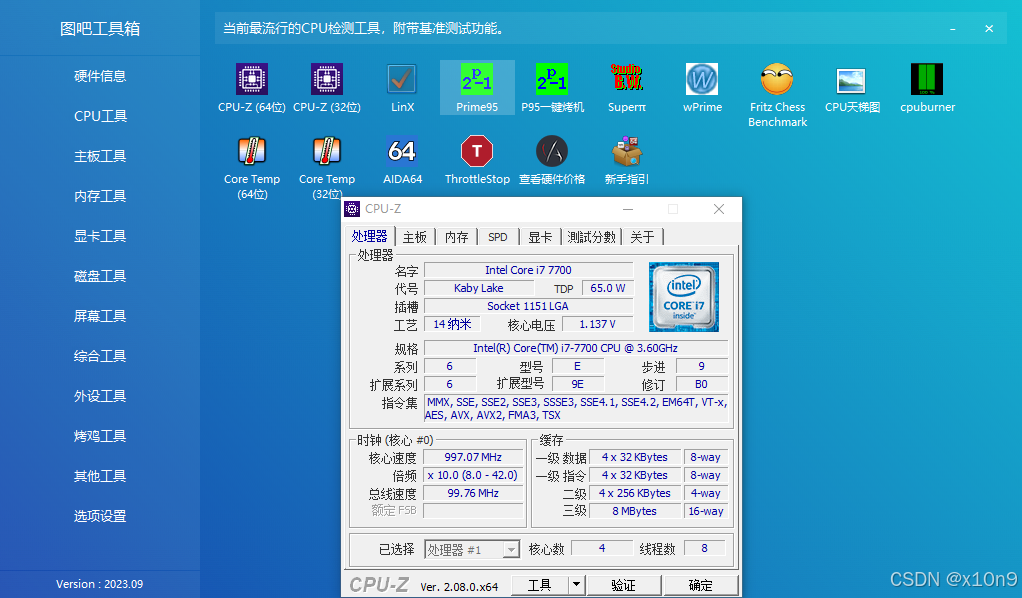This screenshot has height=598, width=1022.
Task: Start P95一键烤机 tool
Action: pos(552,80)
